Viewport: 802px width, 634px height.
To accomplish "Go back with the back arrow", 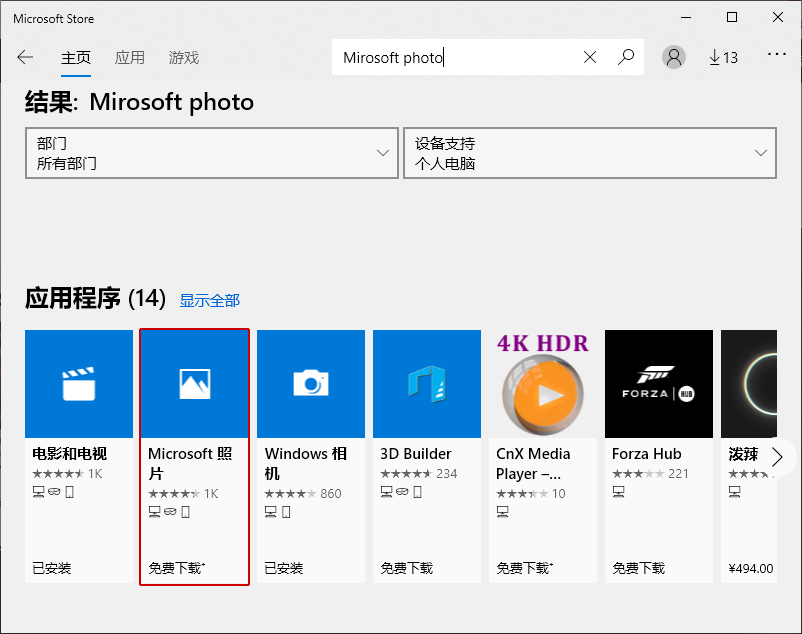I will coord(25,57).
